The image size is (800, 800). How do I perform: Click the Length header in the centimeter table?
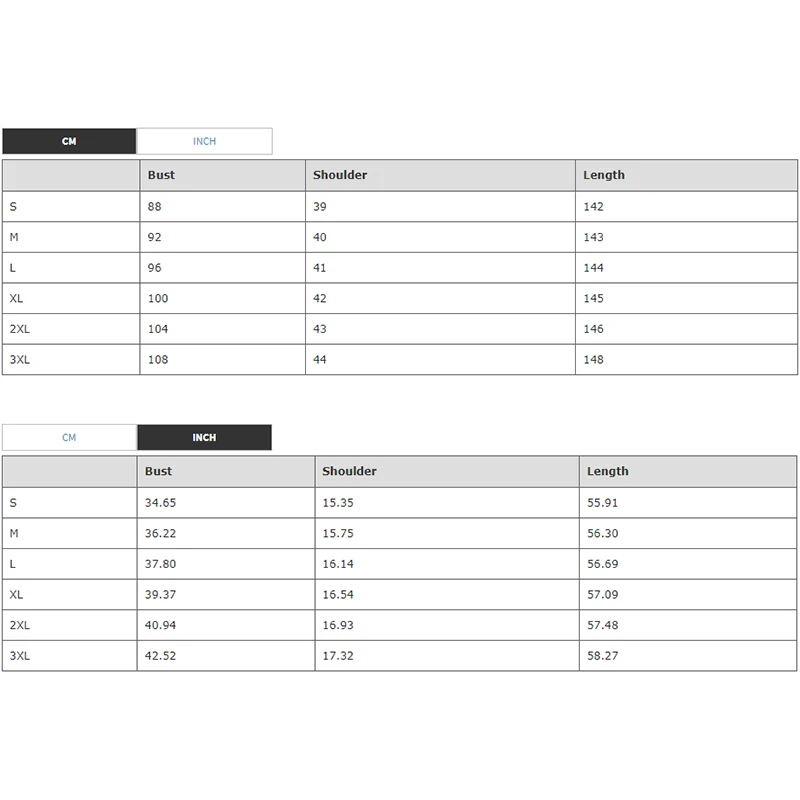[604, 175]
